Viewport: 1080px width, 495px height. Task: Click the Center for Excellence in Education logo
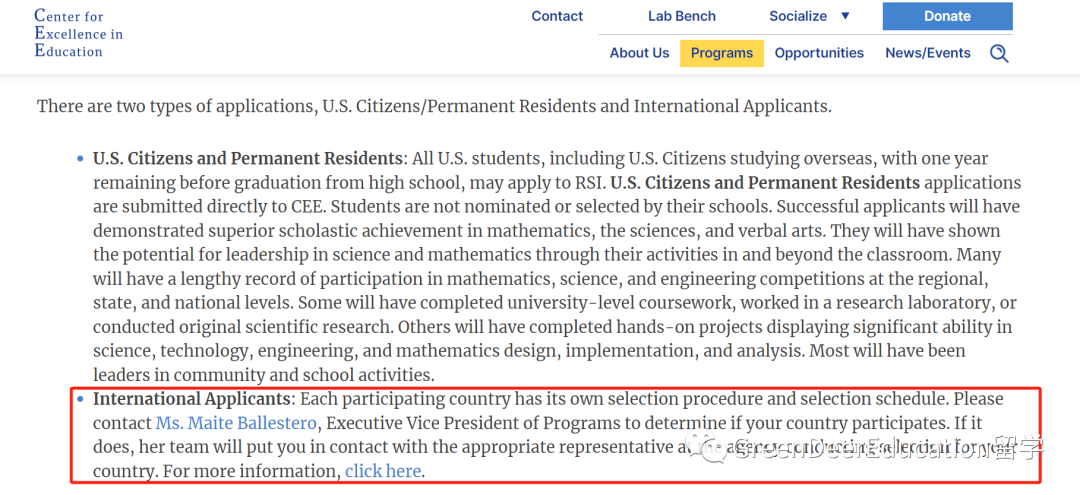78,33
